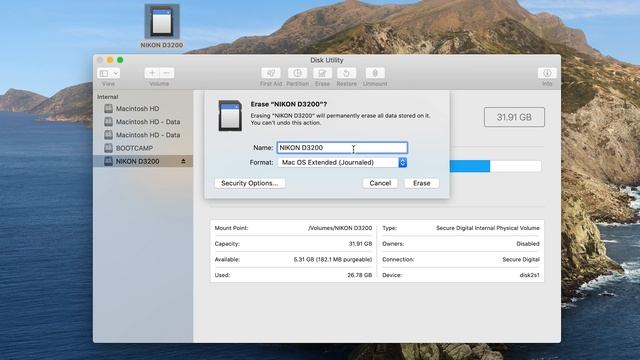Click the Erase toolbar icon
Image resolution: width=640 pixels, height=360 pixels.
point(322,73)
